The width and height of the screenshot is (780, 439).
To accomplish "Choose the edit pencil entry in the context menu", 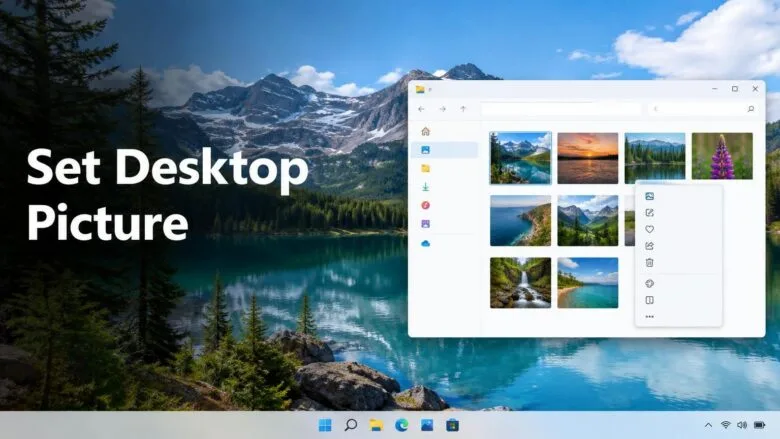I will [649, 213].
